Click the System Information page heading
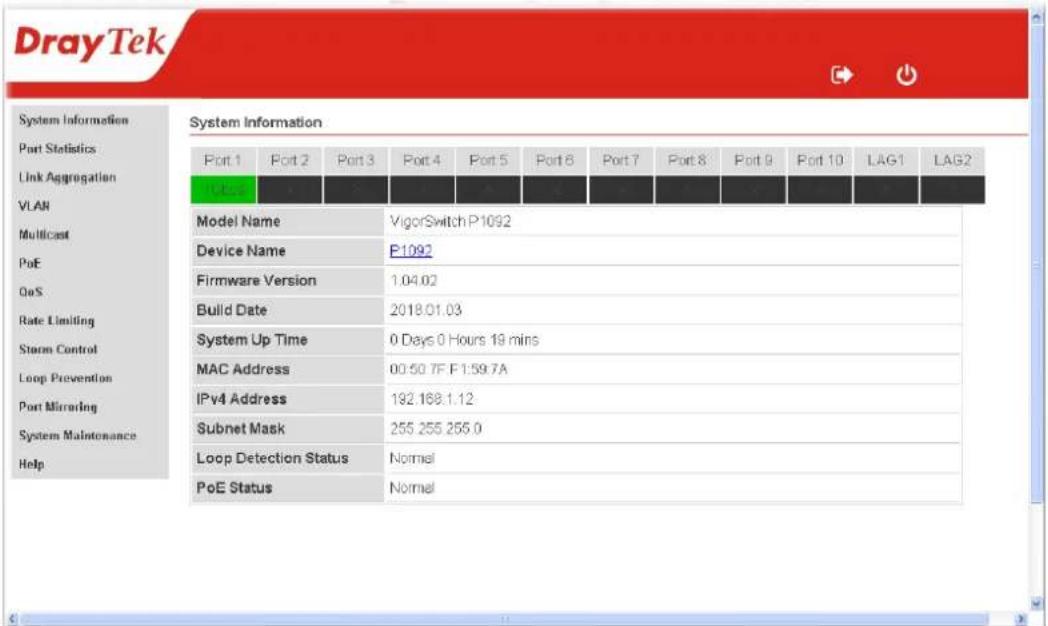 pyautogui.click(x=255, y=122)
